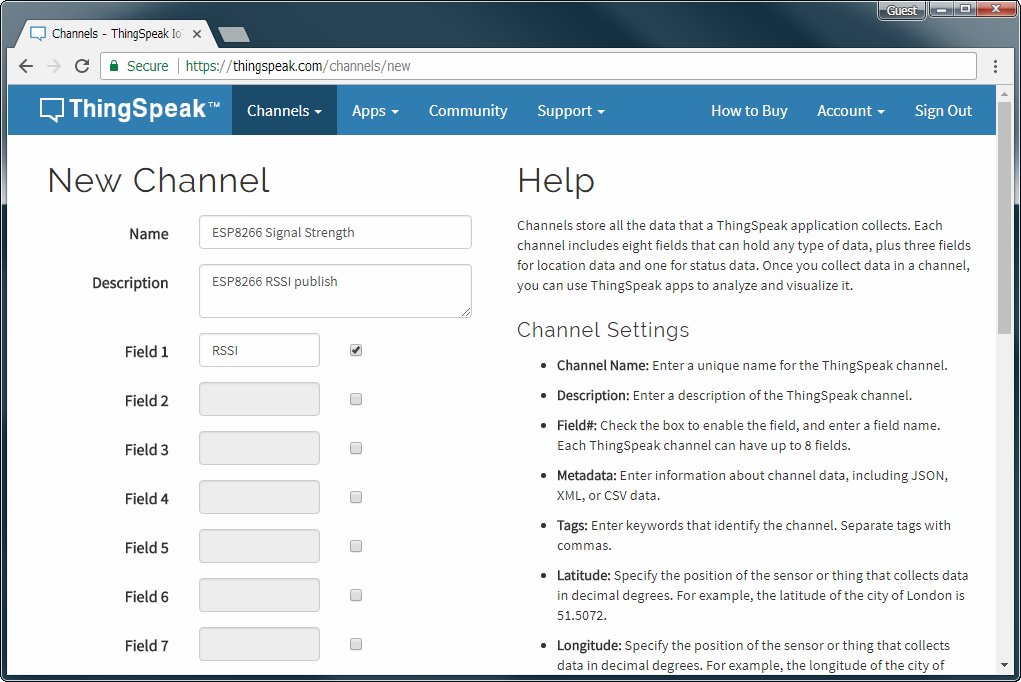Click the bold 'Channel Name:' help text
The image size is (1021, 682).
click(x=603, y=365)
